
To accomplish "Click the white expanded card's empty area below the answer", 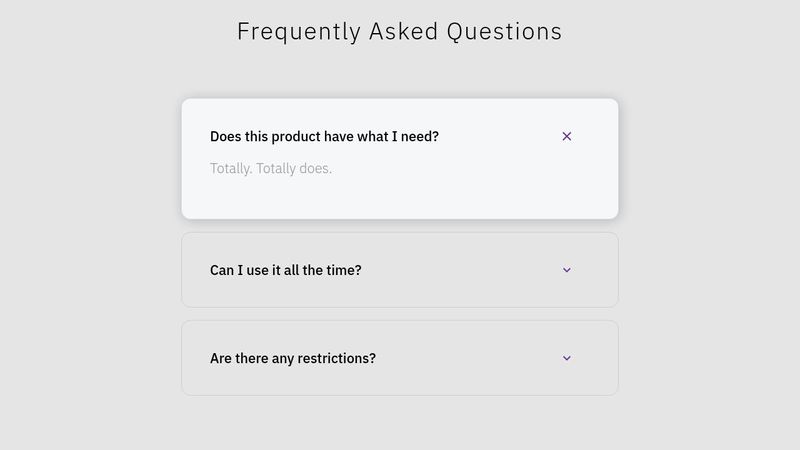I will click(400, 198).
